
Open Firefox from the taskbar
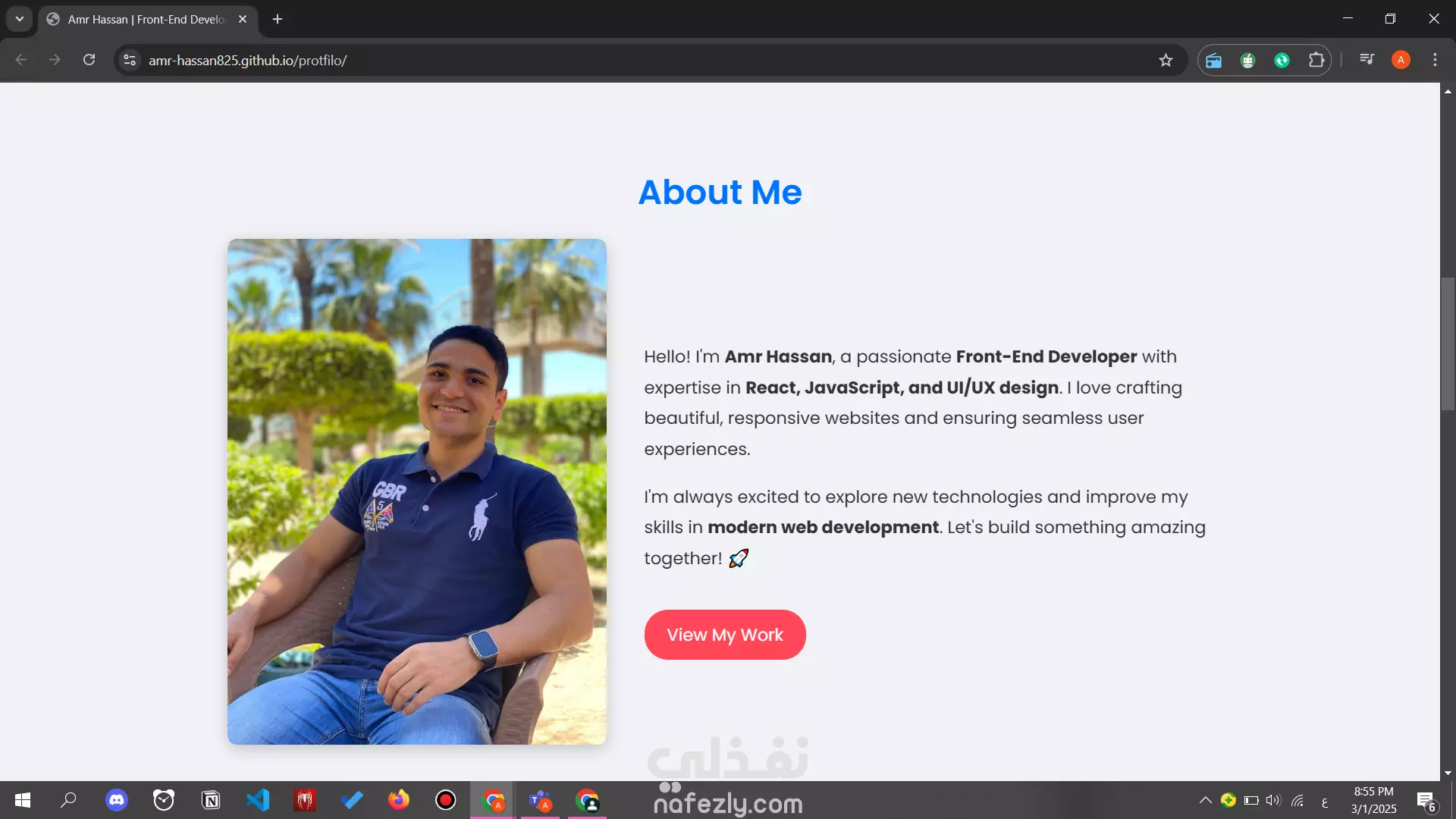[x=398, y=800]
